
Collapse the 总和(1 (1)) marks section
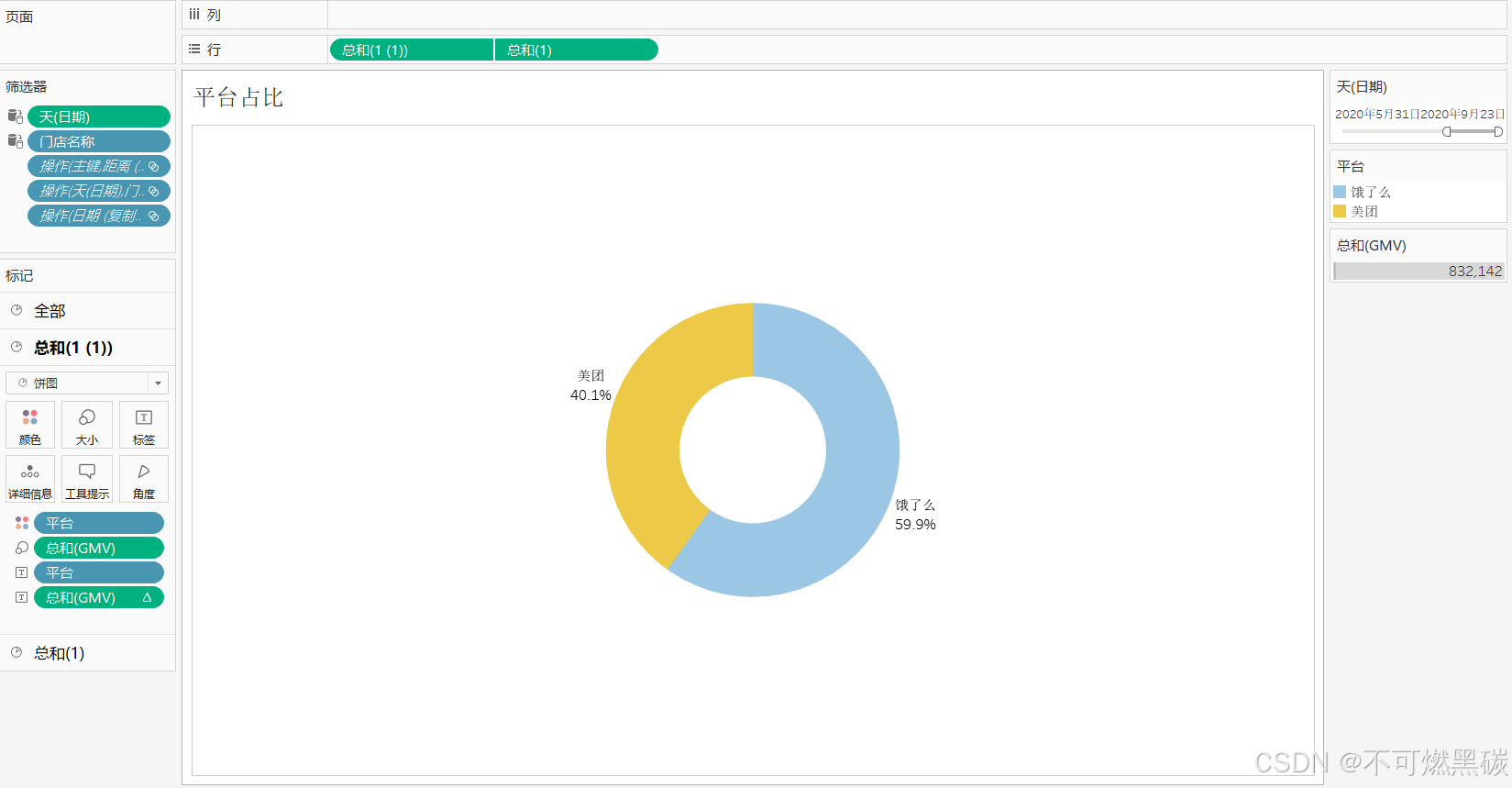tap(87, 348)
